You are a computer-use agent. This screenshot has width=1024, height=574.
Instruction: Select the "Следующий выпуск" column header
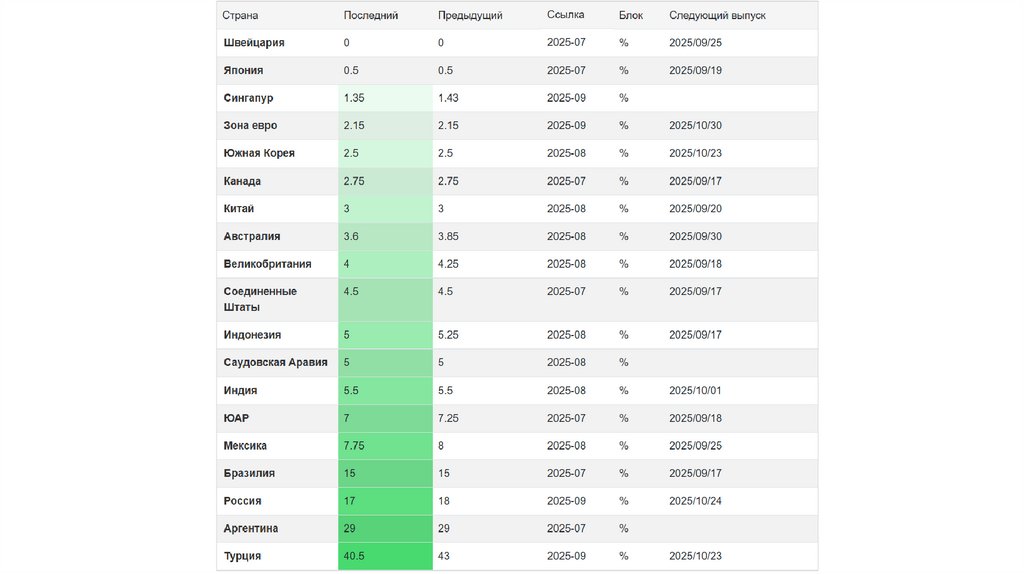pos(717,16)
